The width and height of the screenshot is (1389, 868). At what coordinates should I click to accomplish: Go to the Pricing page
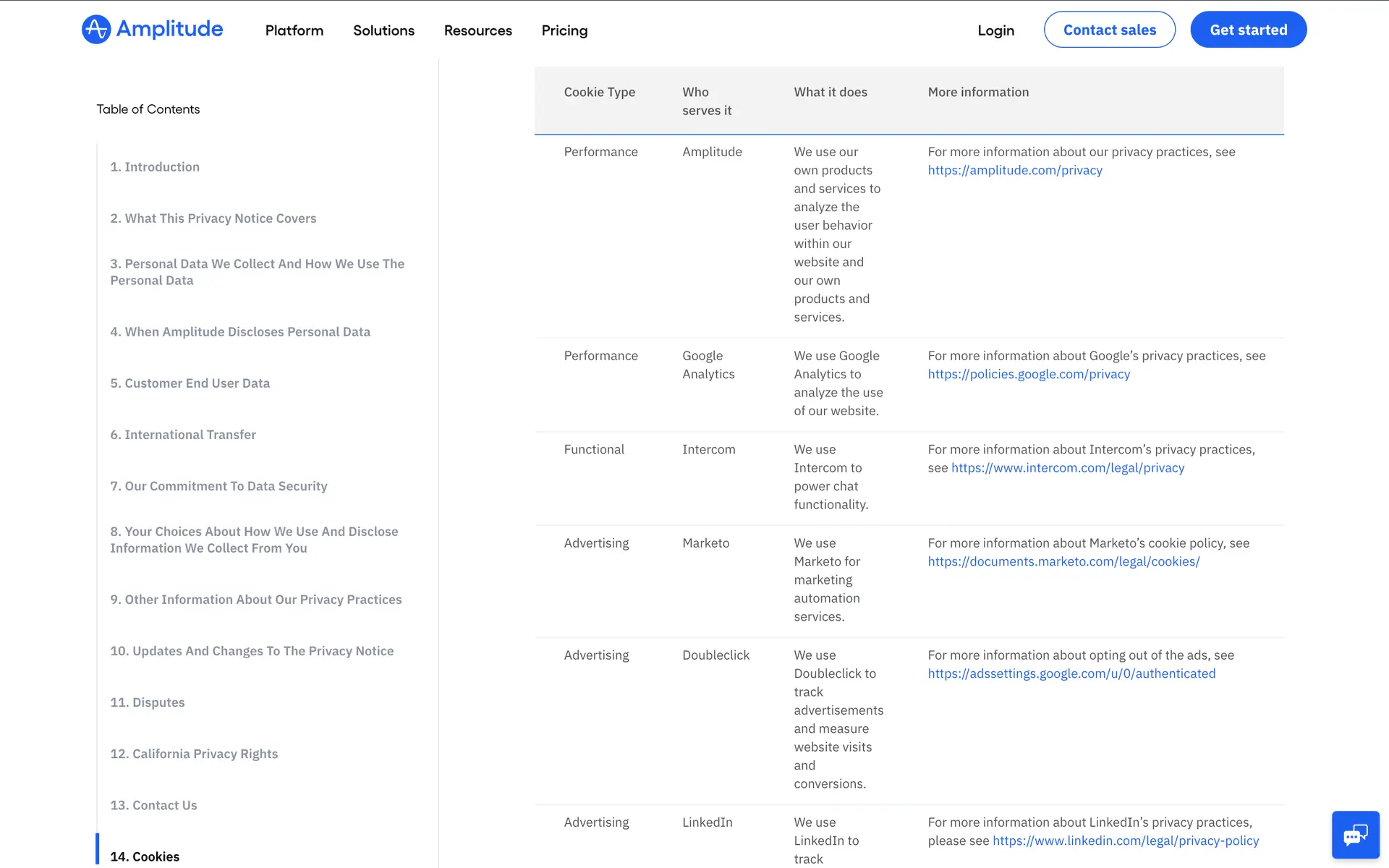click(564, 30)
